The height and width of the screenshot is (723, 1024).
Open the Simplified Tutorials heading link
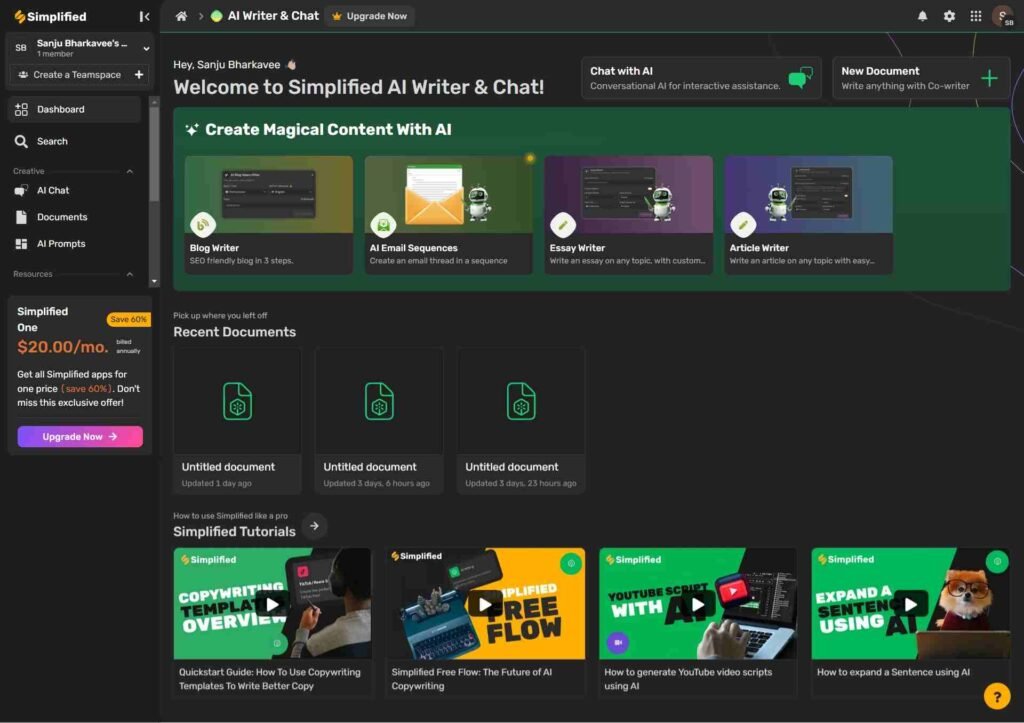pos(234,532)
